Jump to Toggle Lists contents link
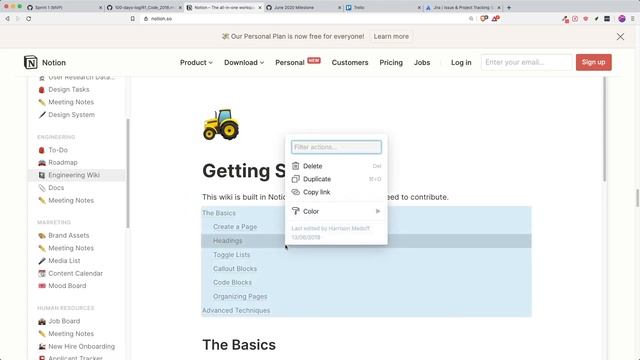 click(231, 255)
